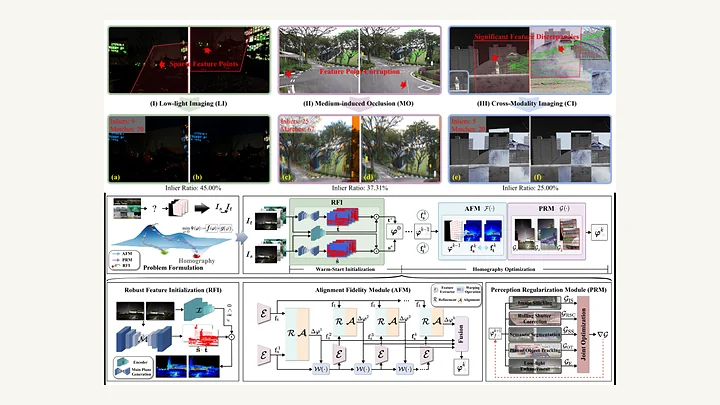Image resolution: width=720 pixels, height=405 pixels.
Task: Click the "Problem Formulation" label
Action: pos(173,268)
